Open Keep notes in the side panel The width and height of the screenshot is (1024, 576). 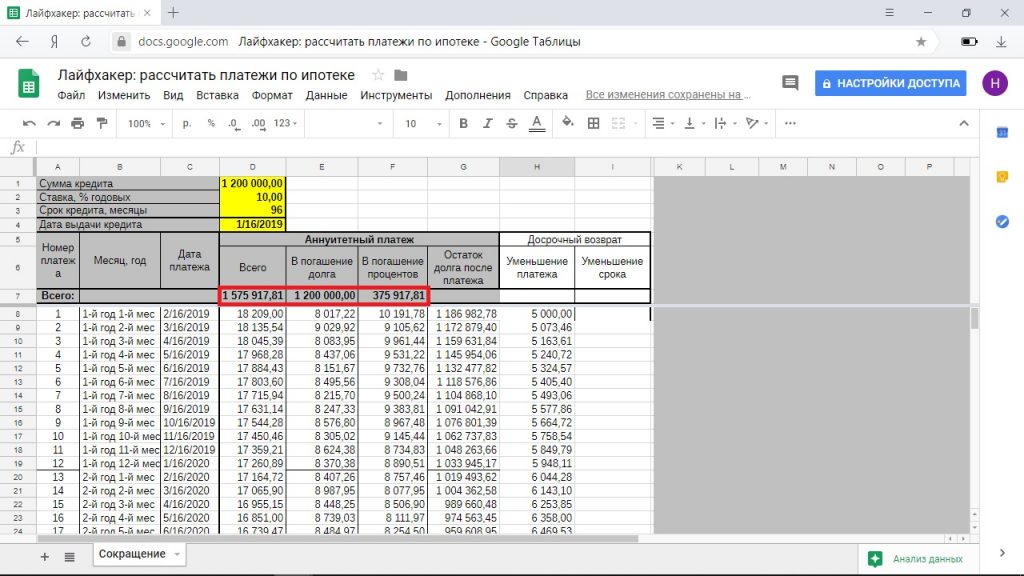coord(1002,177)
